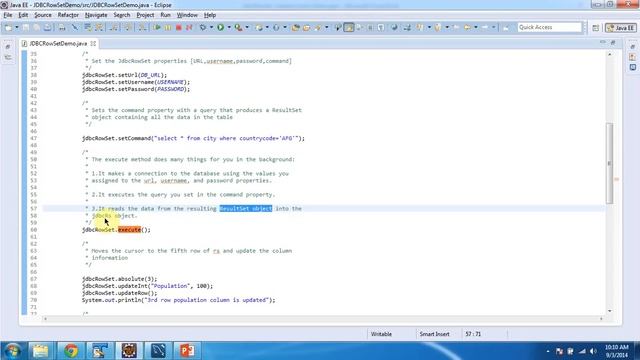
Task: Click the Run External Tools icon
Action: click(238, 27)
